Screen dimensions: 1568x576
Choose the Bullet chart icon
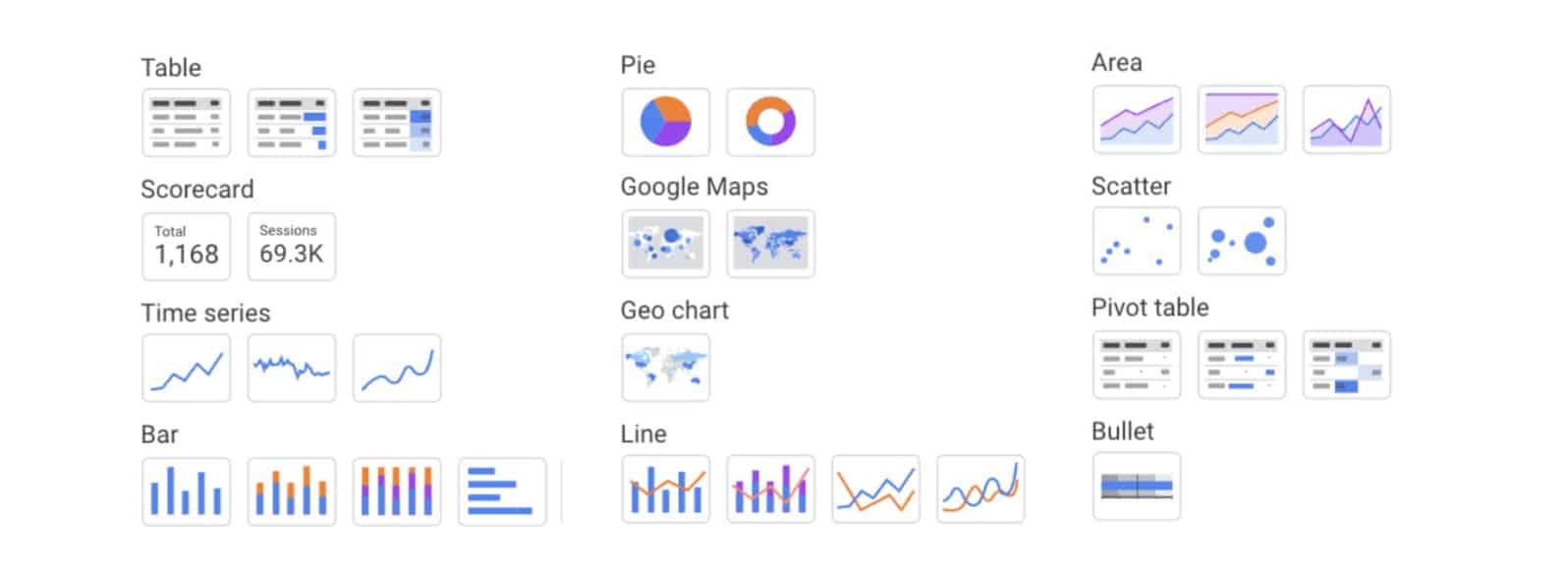pos(1137,486)
